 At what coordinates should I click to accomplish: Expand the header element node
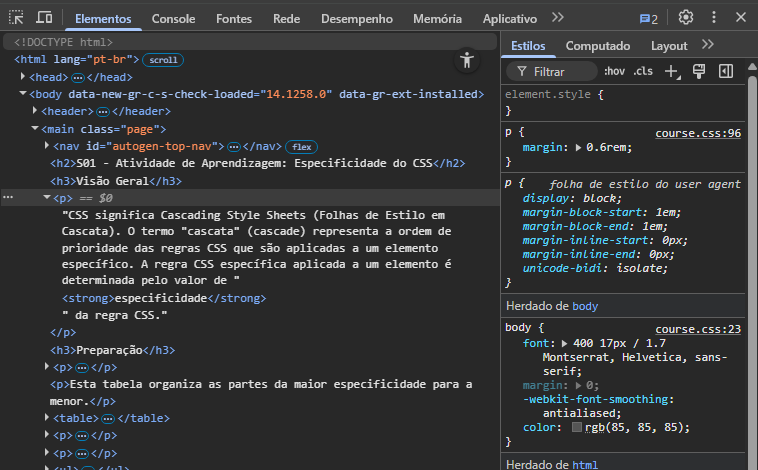(35, 111)
